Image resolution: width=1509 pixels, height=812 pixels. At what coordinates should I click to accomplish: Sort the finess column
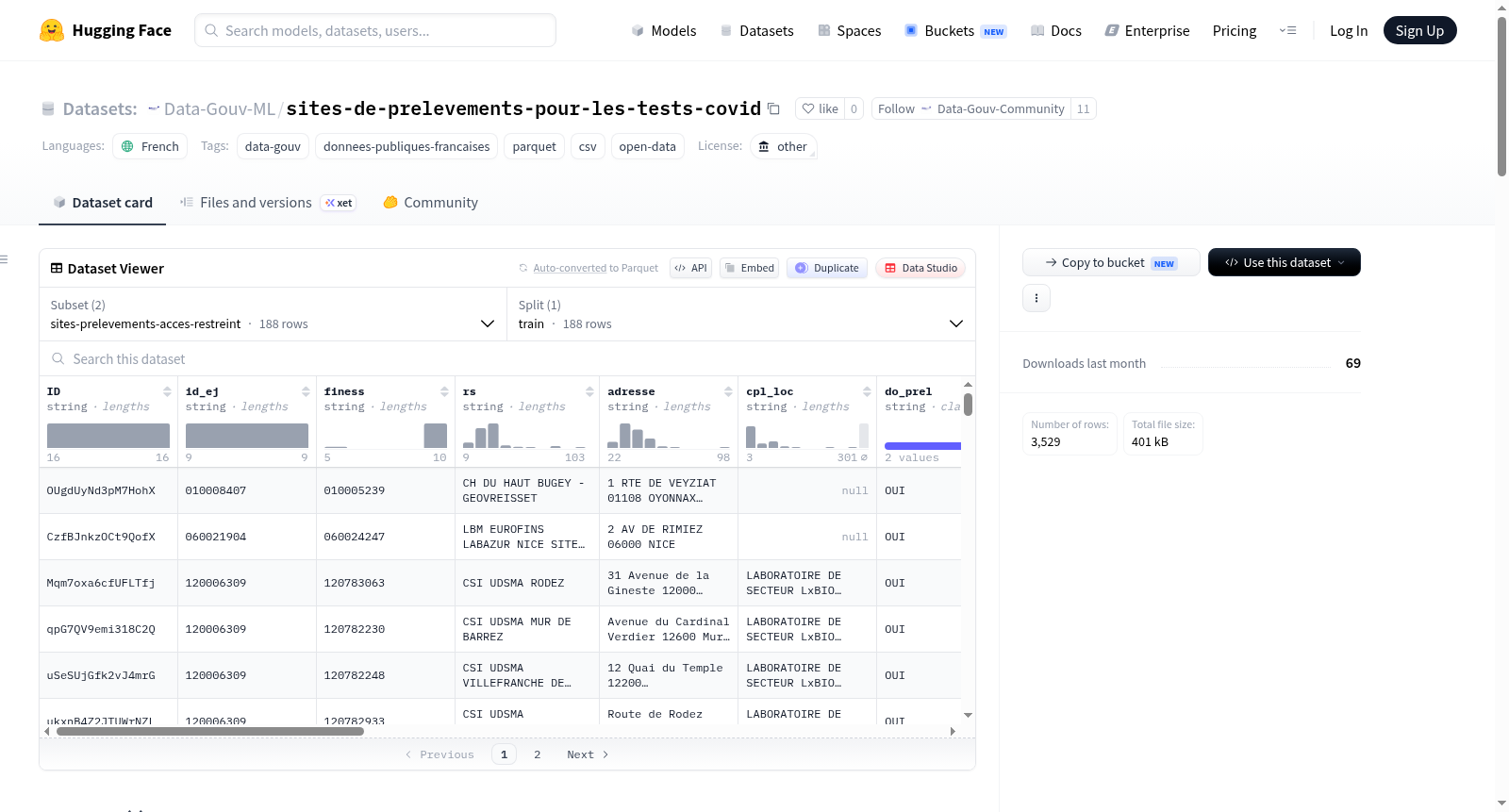click(x=444, y=391)
